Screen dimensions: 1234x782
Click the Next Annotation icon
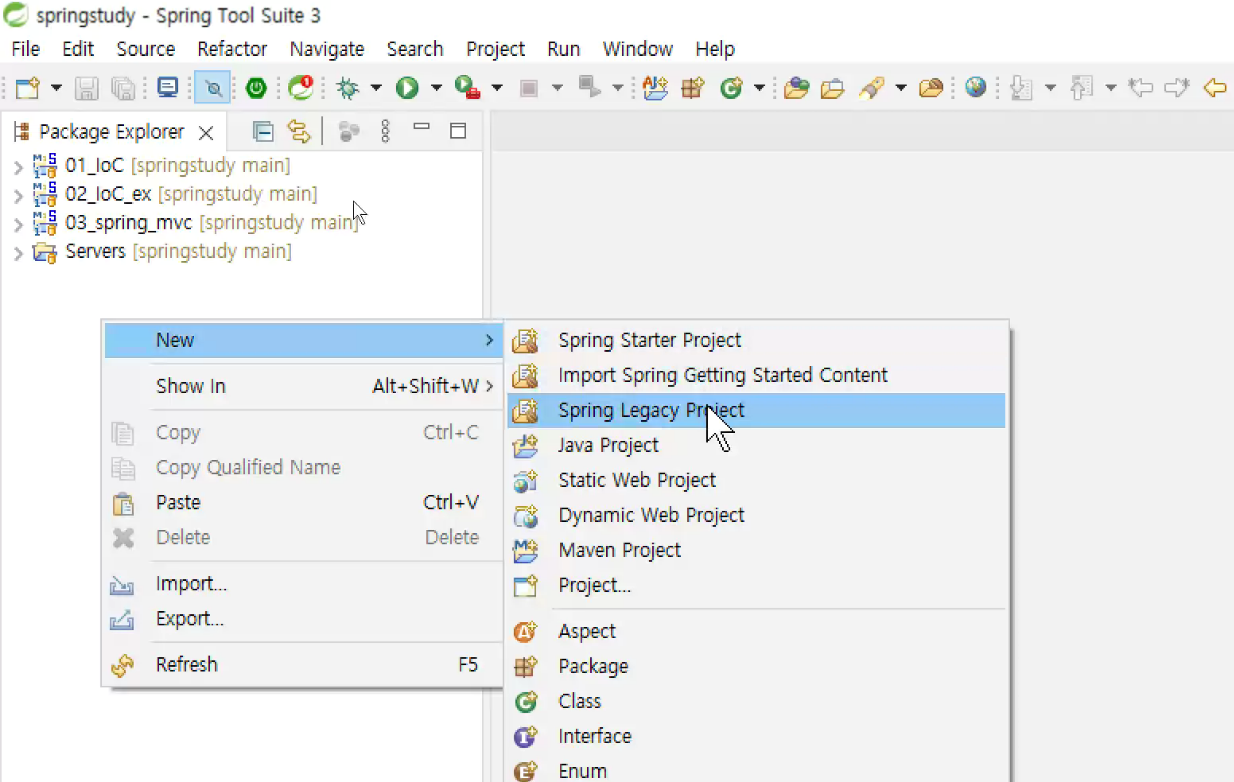(x=1021, y=88)
